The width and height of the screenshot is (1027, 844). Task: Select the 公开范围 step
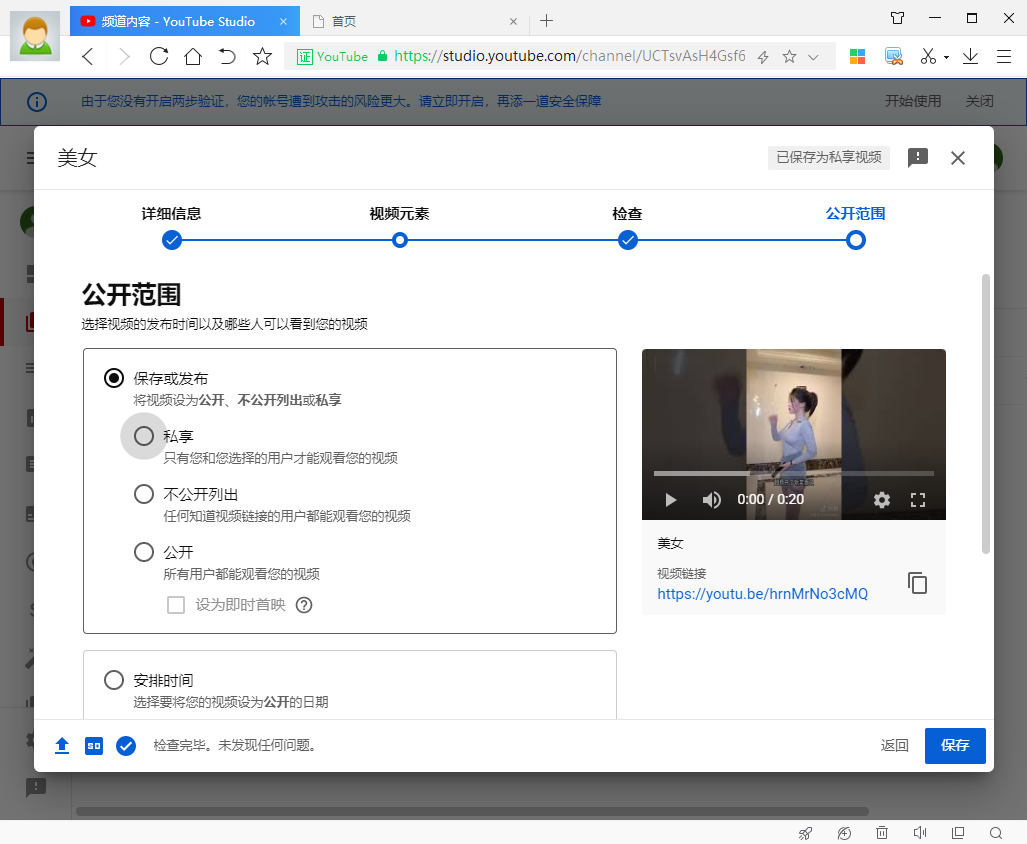click(x=855, y=227)
